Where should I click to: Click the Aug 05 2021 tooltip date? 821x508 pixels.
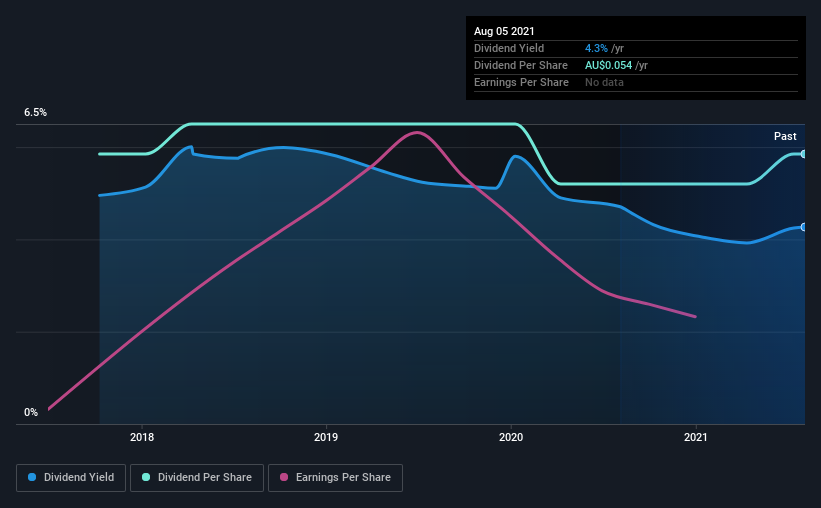pyautogui.click(x=504, y=31)
